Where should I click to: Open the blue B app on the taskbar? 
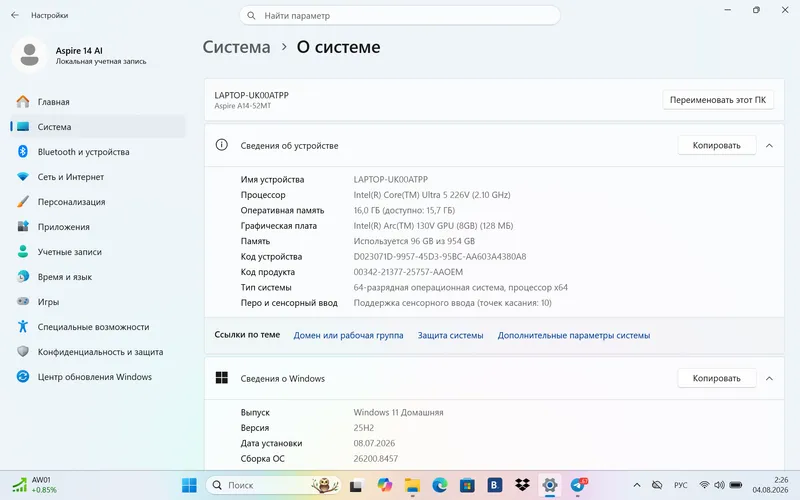coord(494,485)
